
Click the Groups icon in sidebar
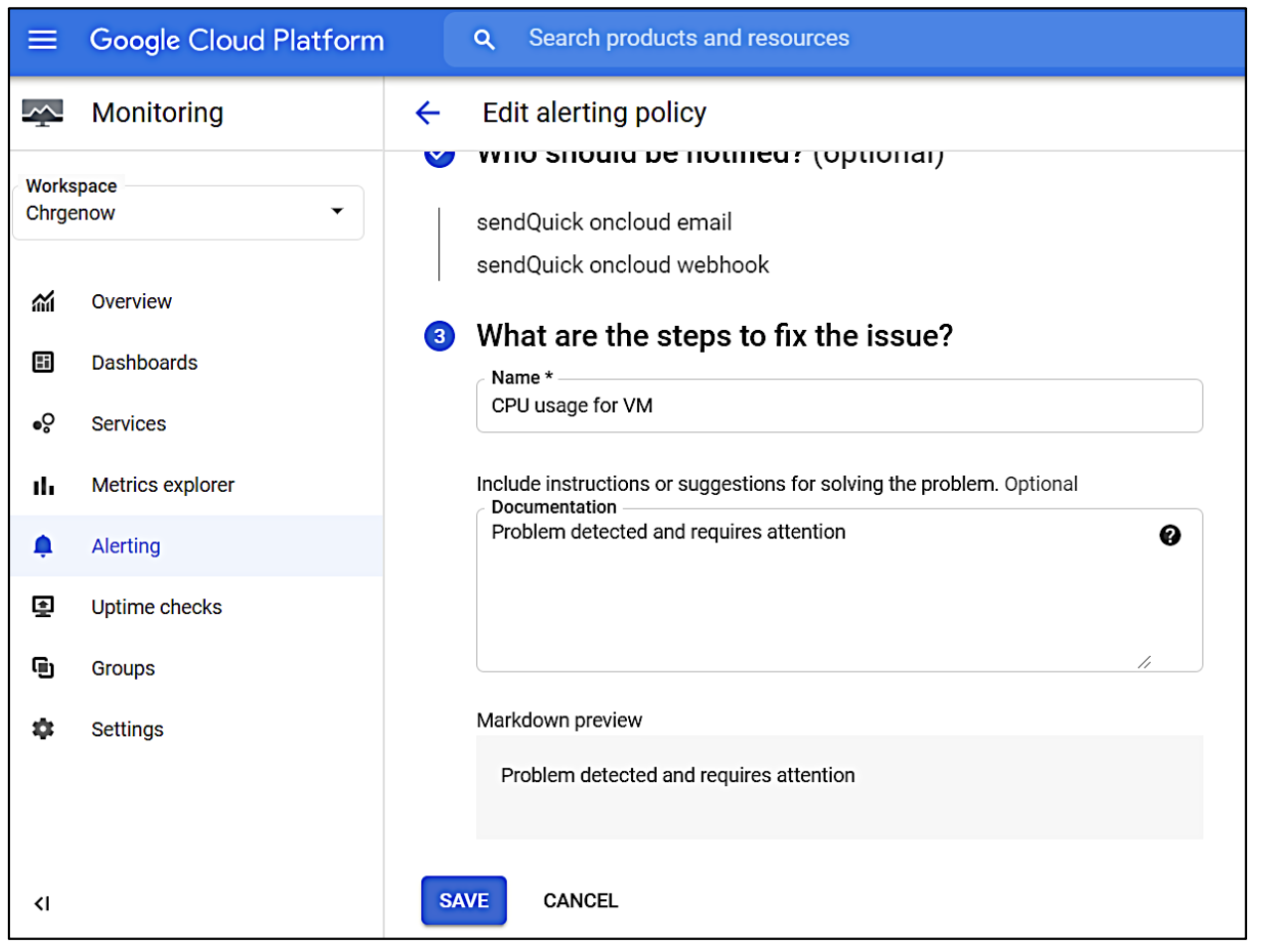coord(44,668)
